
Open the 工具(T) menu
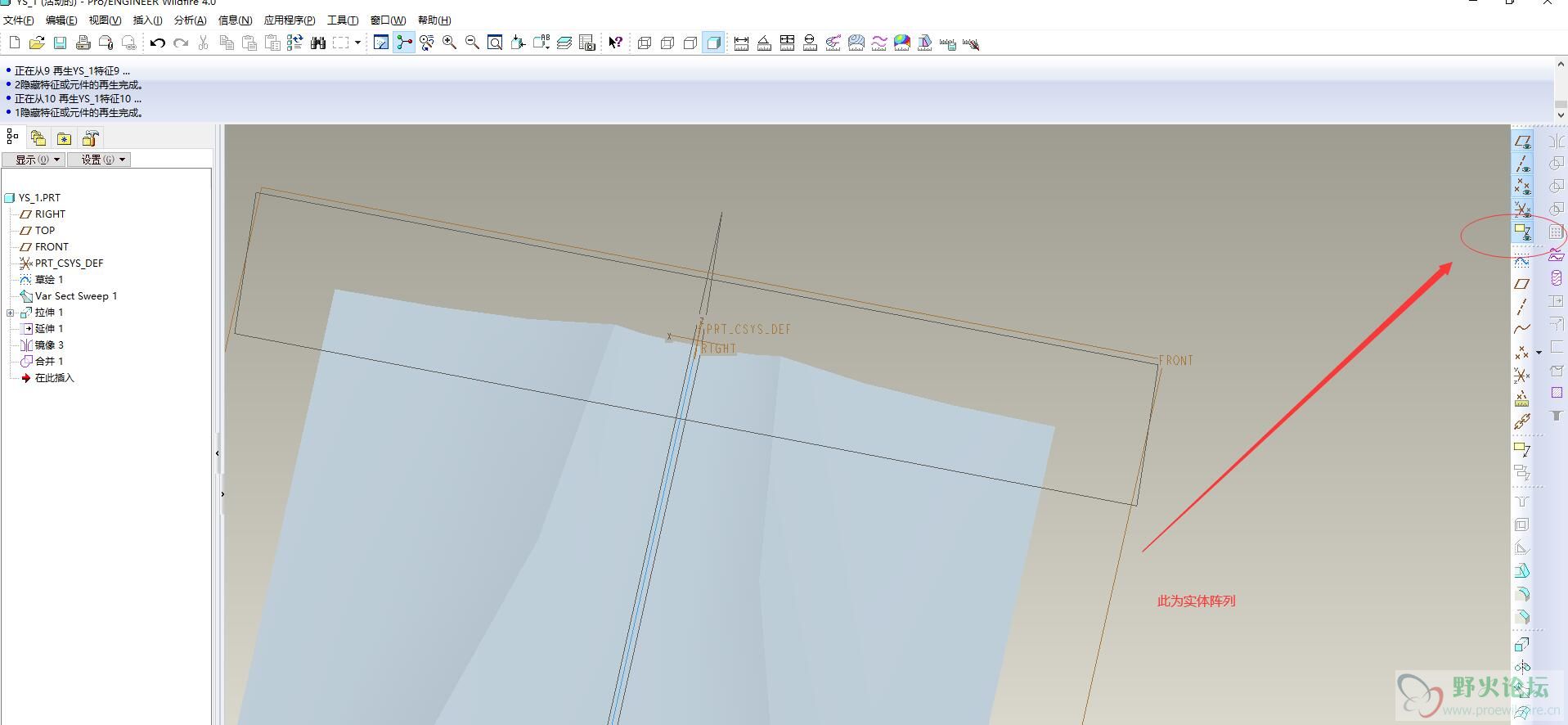pos(343,20)
